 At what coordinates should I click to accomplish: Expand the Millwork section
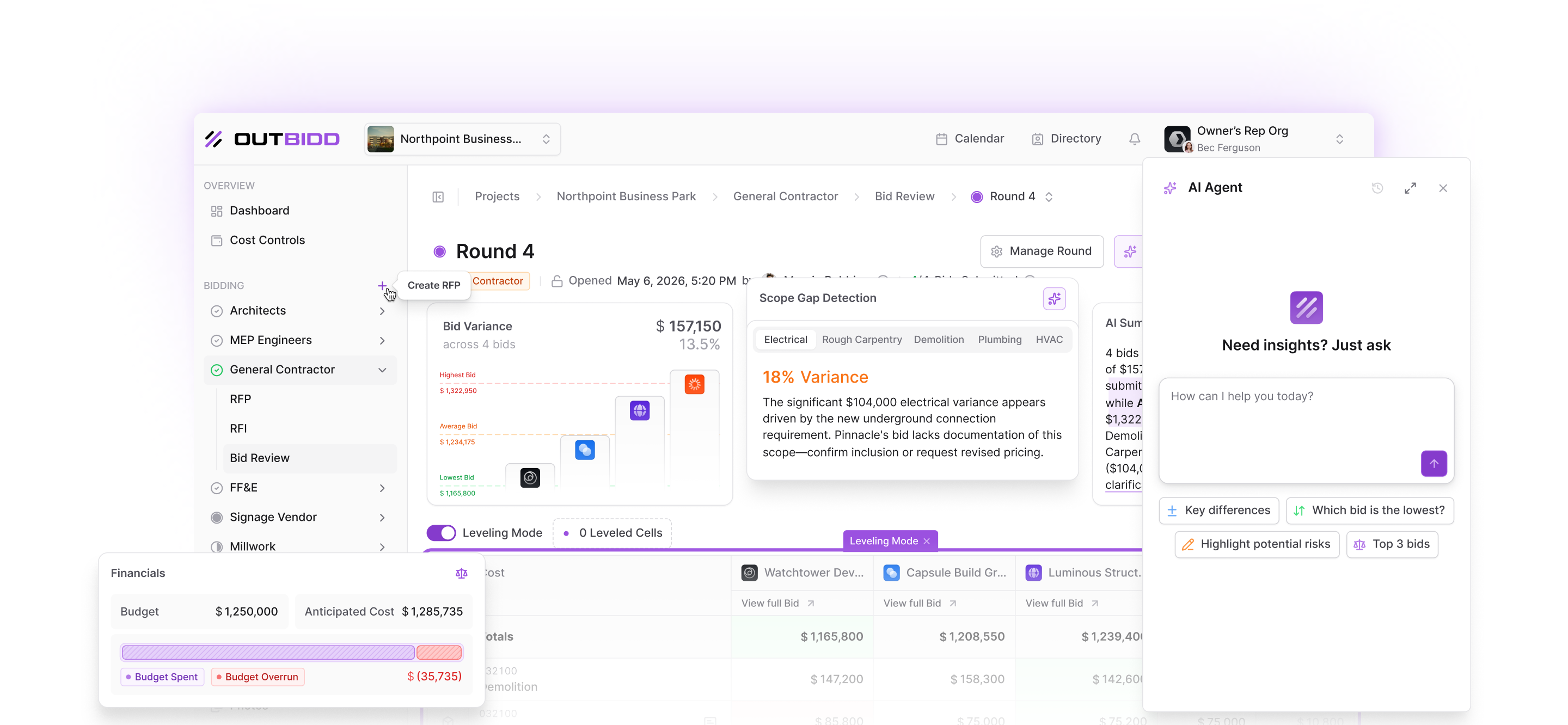(x=382, y=546)
